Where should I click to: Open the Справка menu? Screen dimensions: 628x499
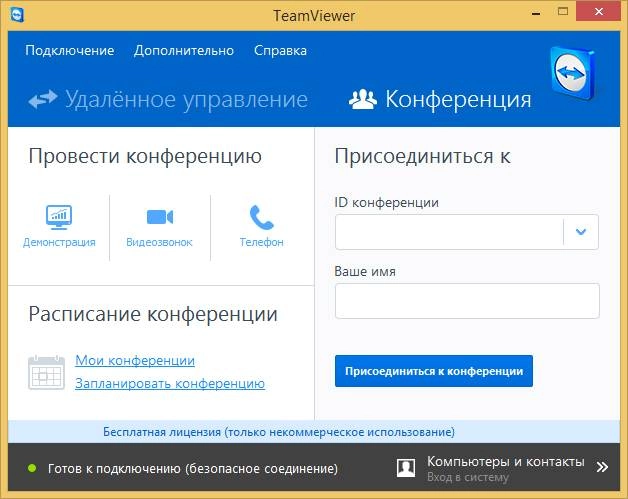coord(280,51)
